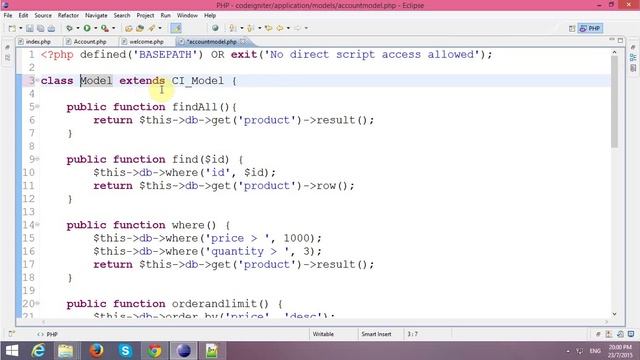This screenshot has height=360, width=640.
Task: Open the Back history dropdown arrow
Action: point(288,28)
